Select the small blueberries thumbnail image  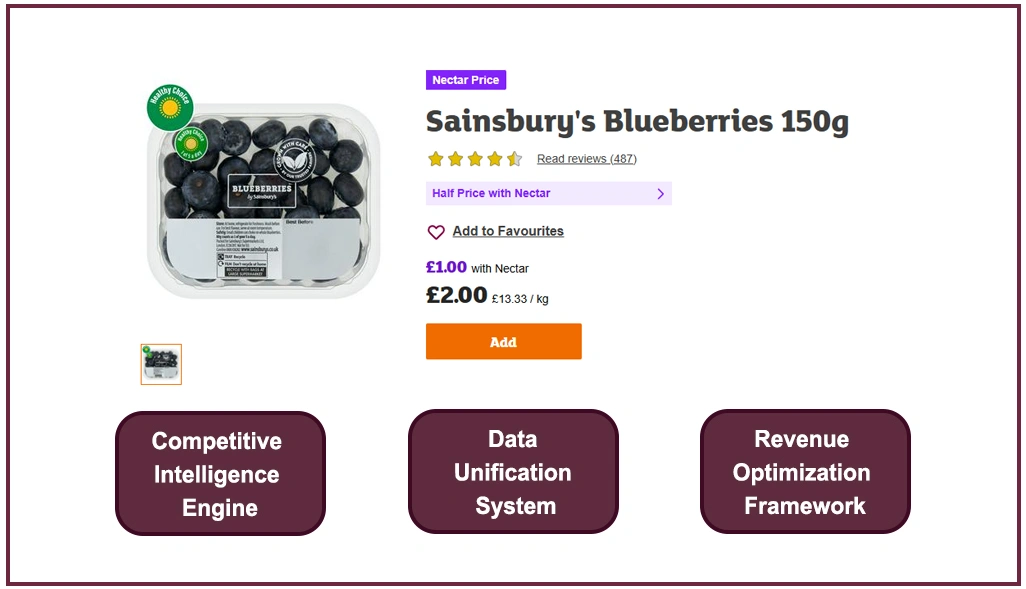click(x=161, y=364)
